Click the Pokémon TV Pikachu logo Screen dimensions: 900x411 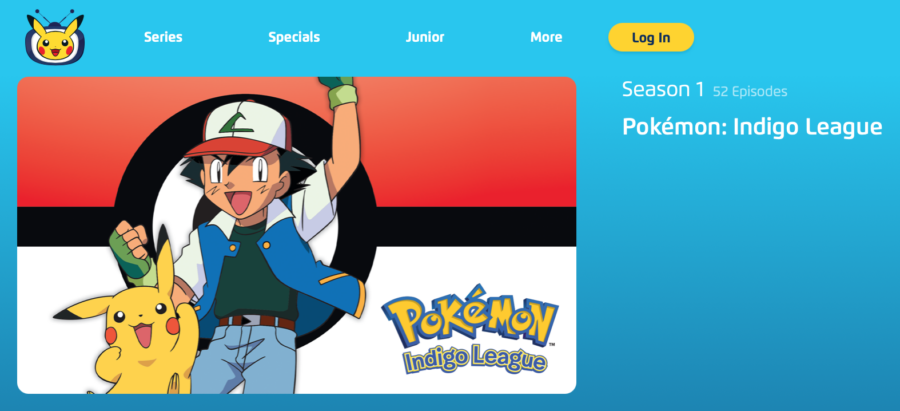pos(55,37)
